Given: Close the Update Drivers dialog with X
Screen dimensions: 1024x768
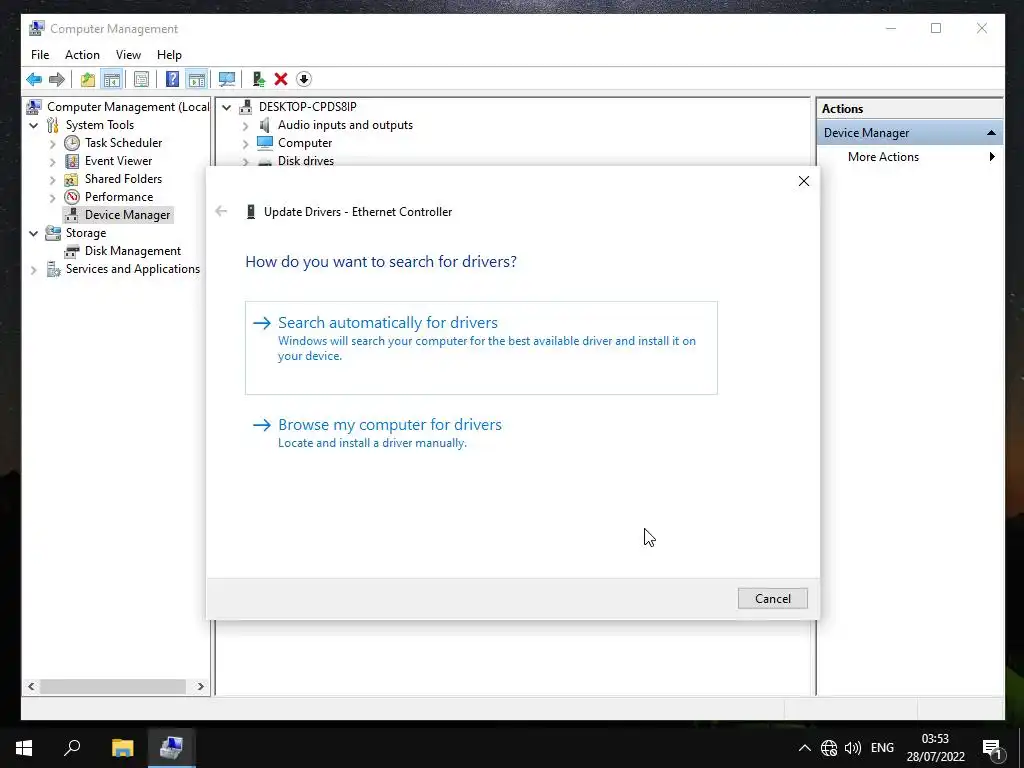Looking at the screenshot, I should pos(804,182).
